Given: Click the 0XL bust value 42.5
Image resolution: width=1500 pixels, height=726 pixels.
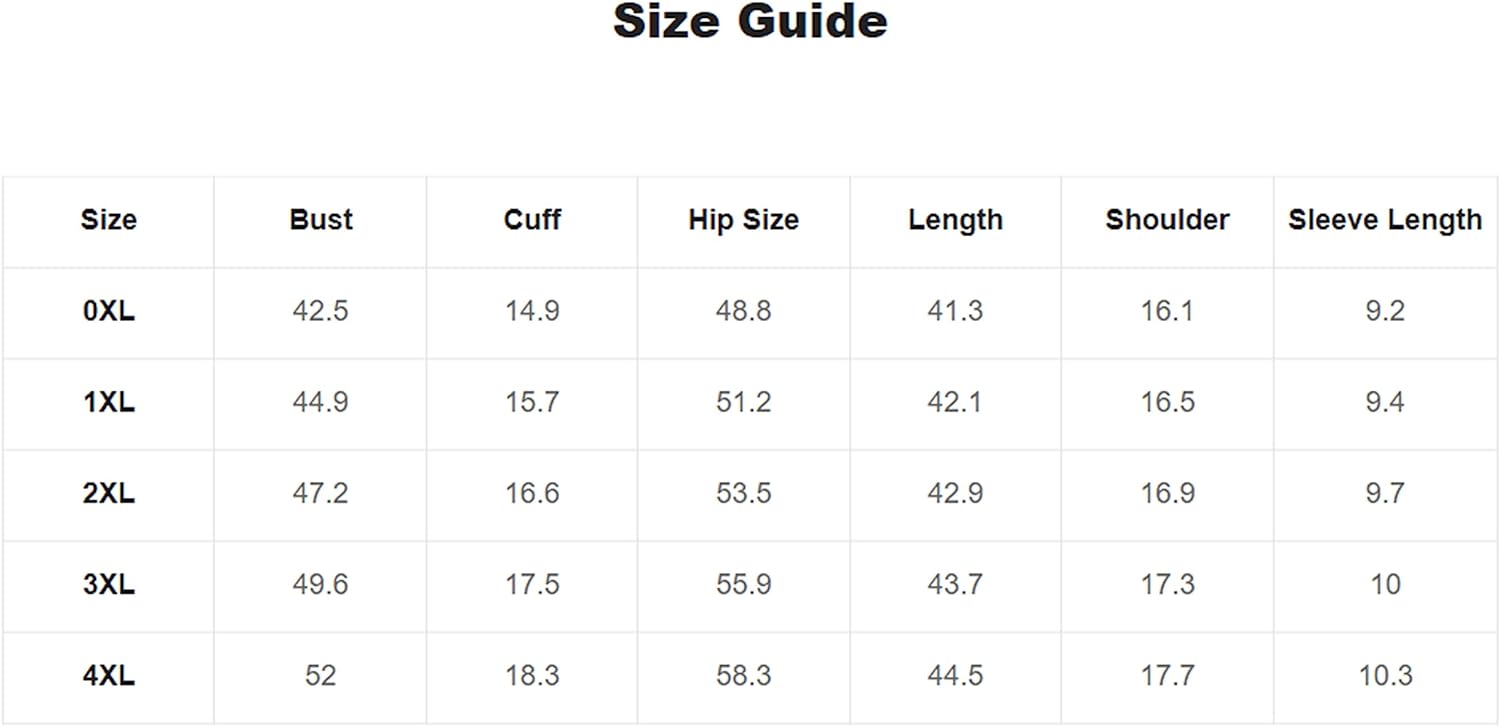Looking at the screenshot, I should [x=321, y=311].
